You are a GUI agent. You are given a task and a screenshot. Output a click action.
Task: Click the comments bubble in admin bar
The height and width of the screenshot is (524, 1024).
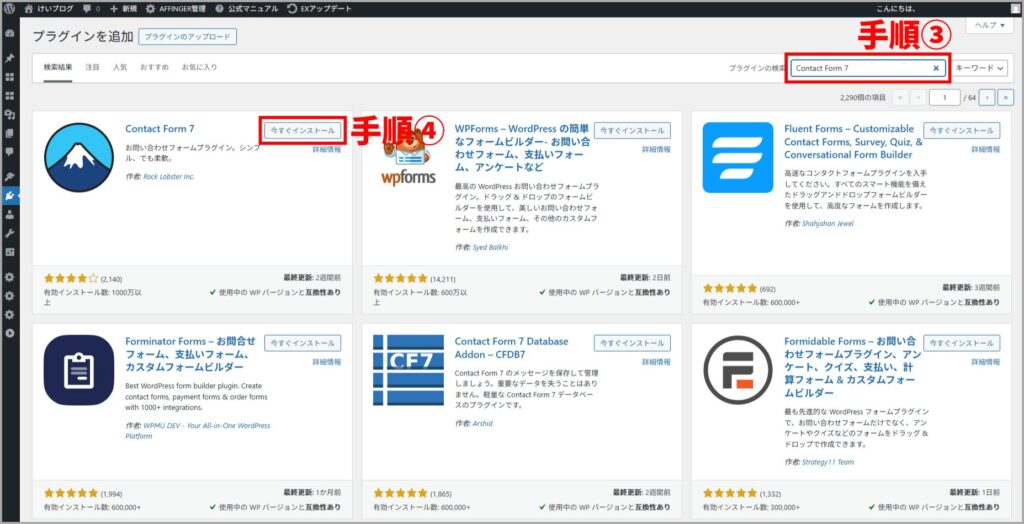pyautogui.click(x=88, y=8)
